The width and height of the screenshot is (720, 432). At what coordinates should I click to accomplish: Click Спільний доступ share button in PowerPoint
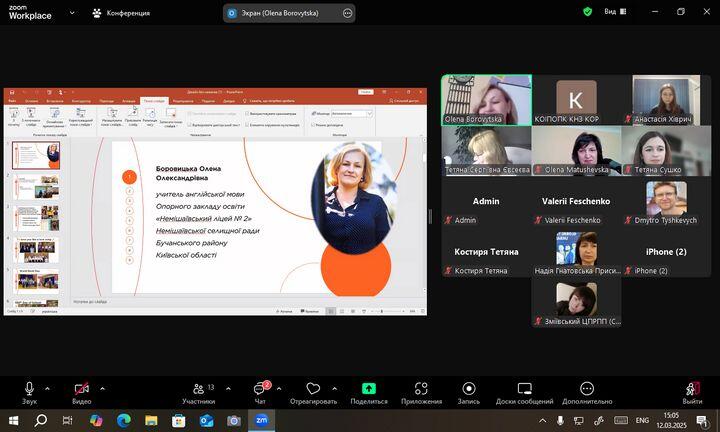404,101
